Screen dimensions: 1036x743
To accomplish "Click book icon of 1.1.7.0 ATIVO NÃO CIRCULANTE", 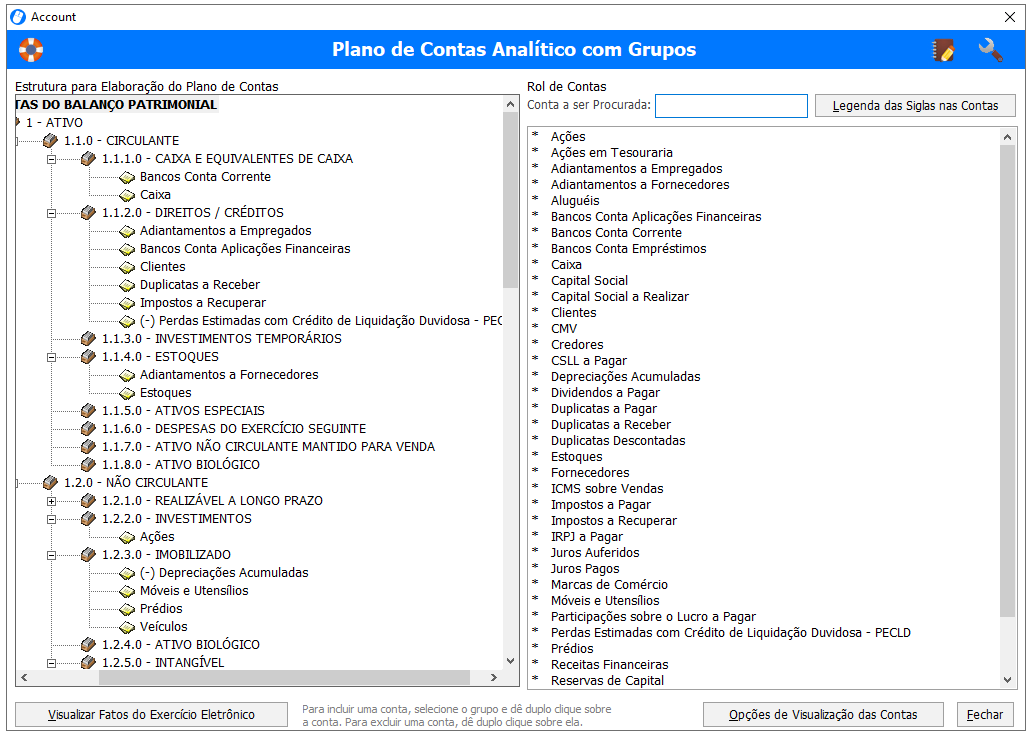I will (89, 446).
